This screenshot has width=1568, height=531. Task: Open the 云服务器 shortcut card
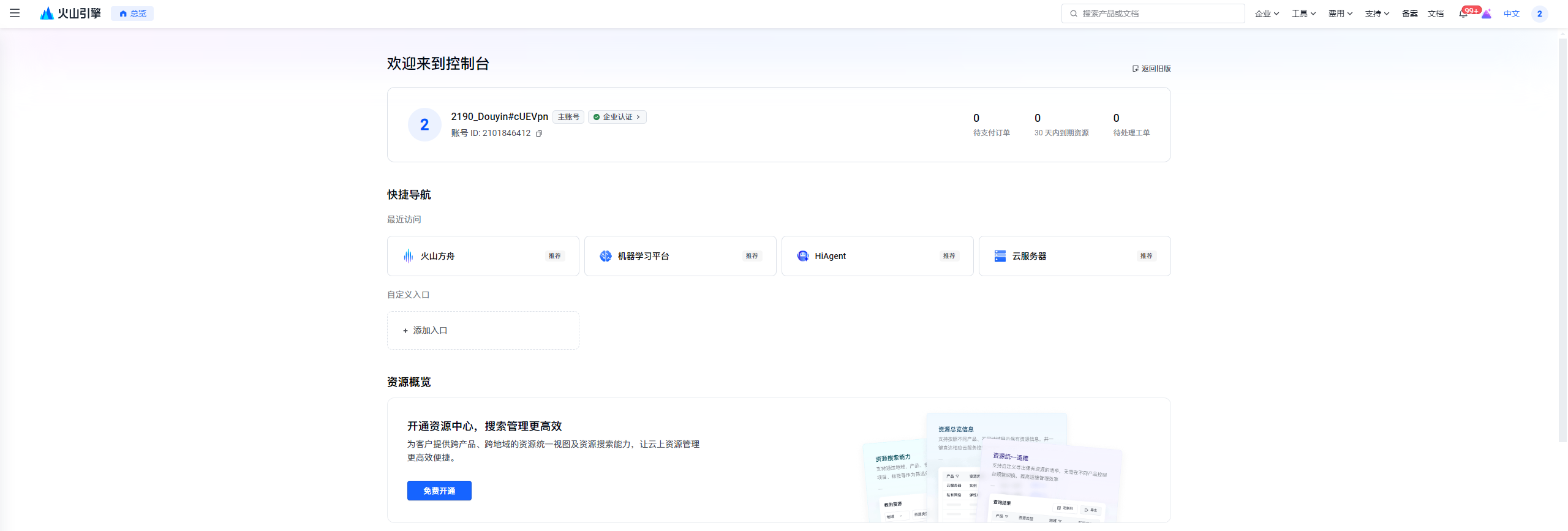(1075, 256)
